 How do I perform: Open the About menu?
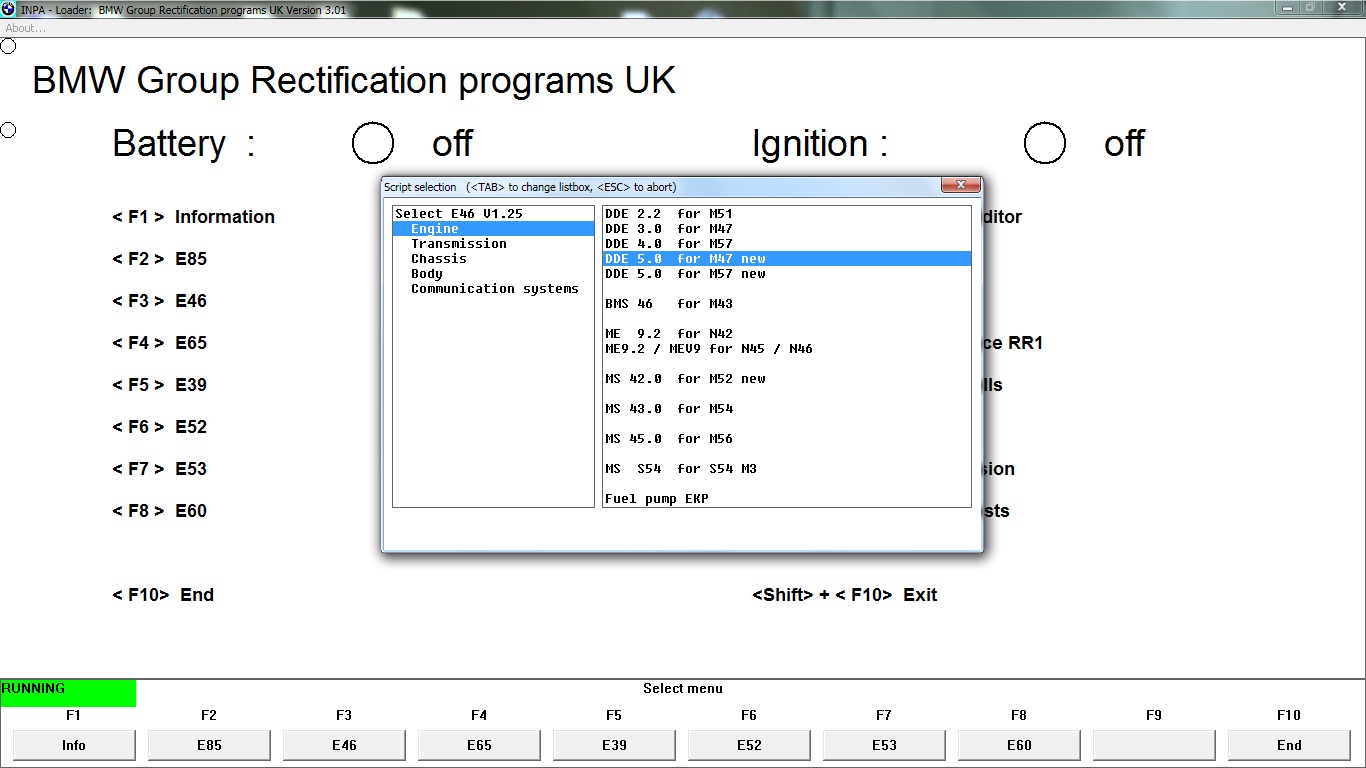[x=26, y=28]
